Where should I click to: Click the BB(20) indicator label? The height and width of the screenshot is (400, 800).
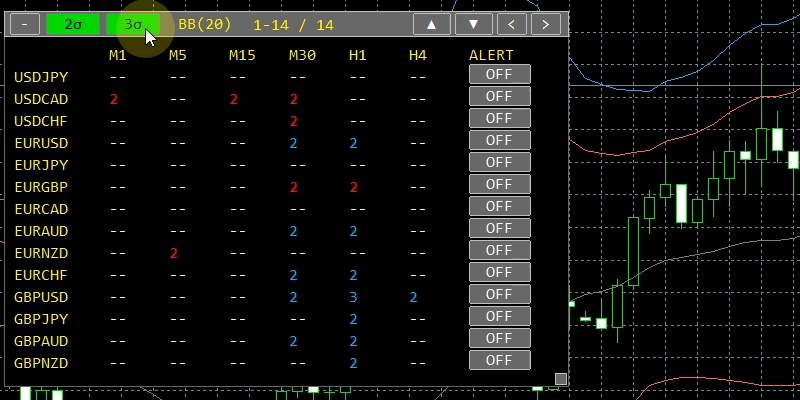(x=205, y=24)
